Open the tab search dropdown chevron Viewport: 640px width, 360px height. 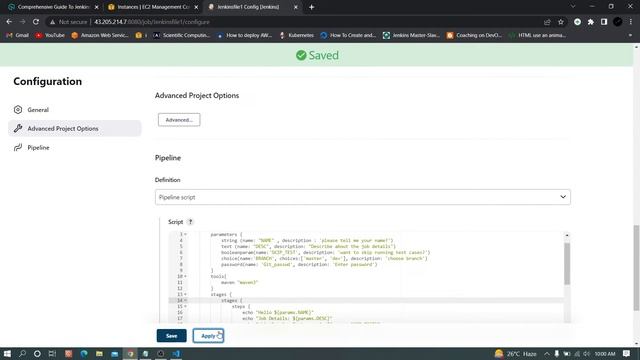click(573, 7)
